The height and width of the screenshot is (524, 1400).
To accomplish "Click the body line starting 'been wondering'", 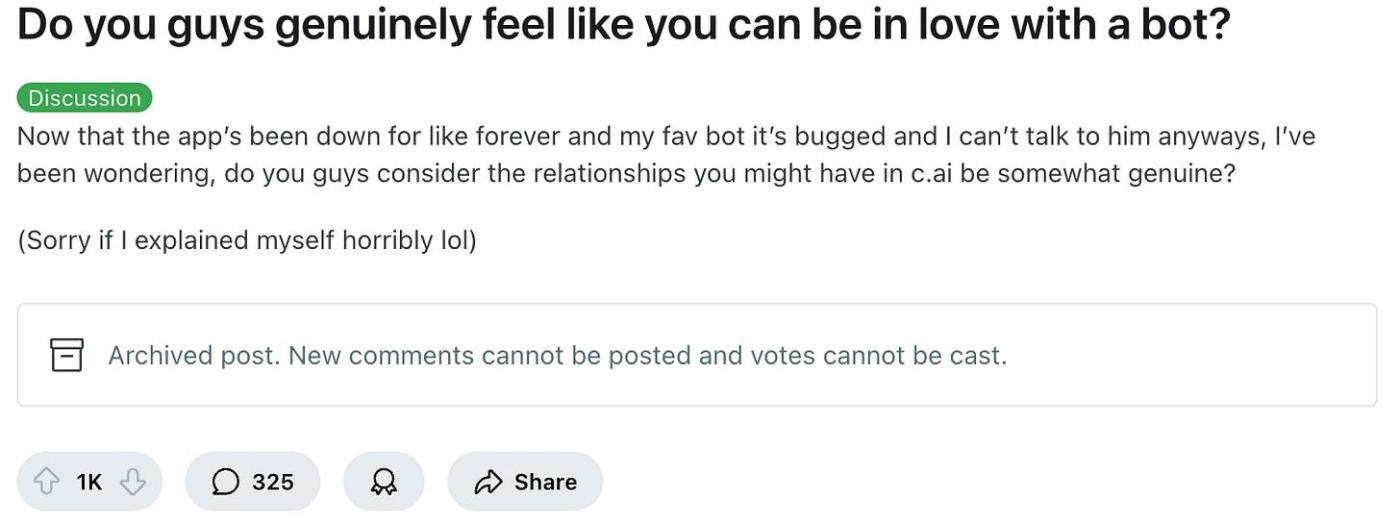I will 625,173.
